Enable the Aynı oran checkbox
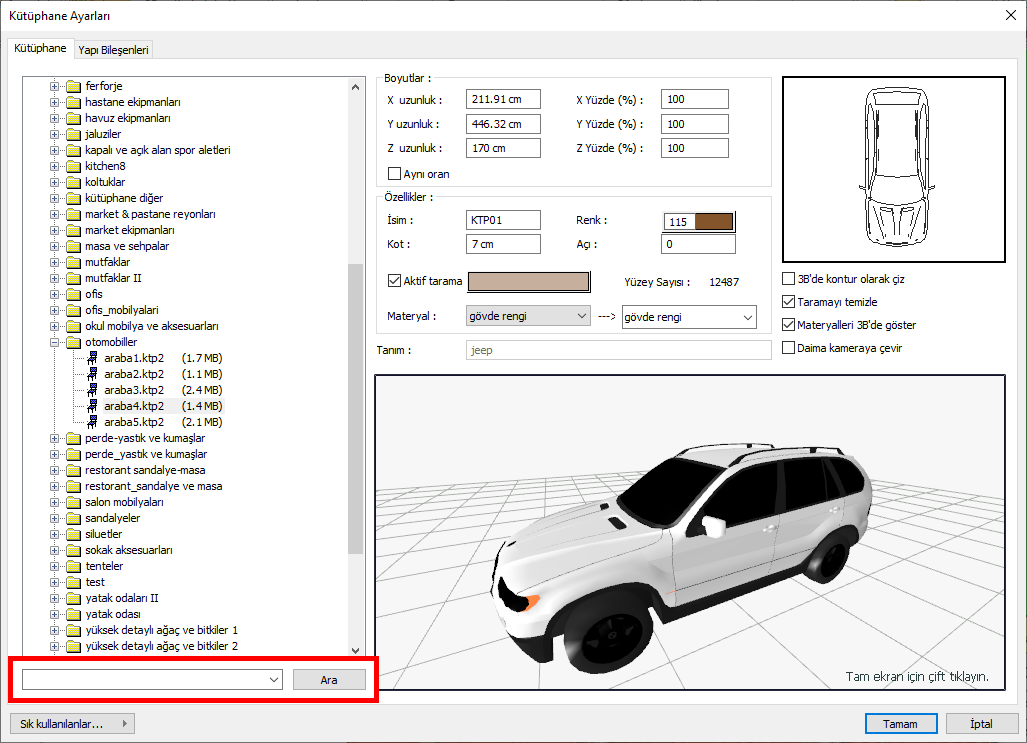This screenshot has width=1027, height=743. coord(394,174)
